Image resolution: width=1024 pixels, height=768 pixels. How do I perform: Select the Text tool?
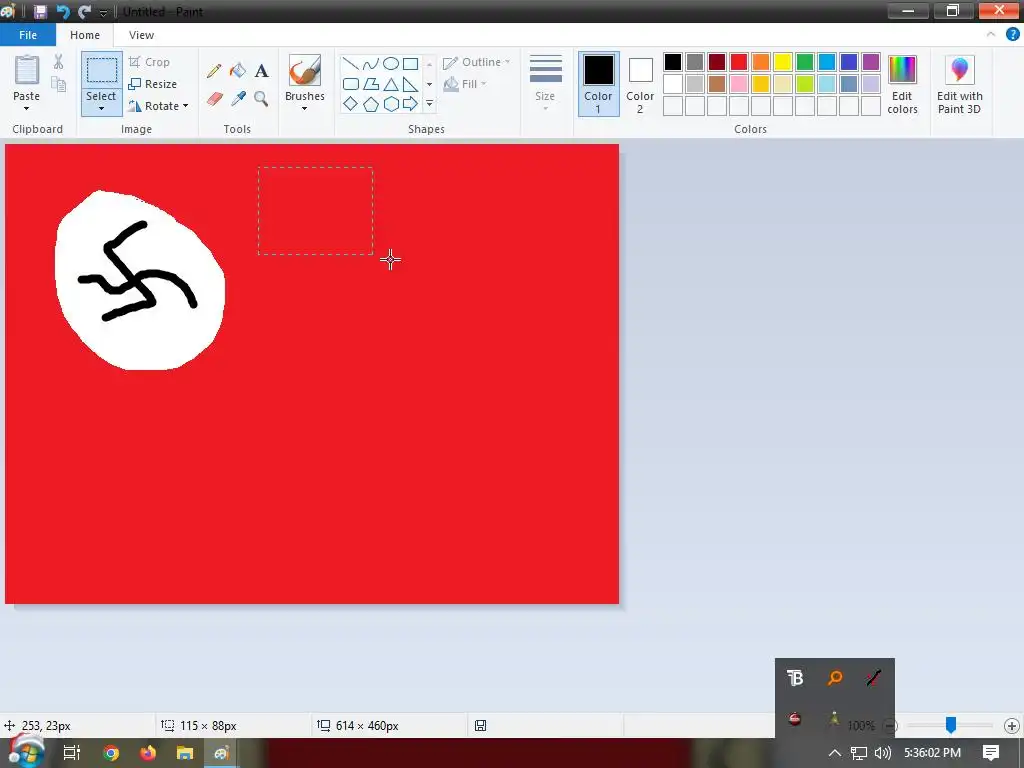261,71
